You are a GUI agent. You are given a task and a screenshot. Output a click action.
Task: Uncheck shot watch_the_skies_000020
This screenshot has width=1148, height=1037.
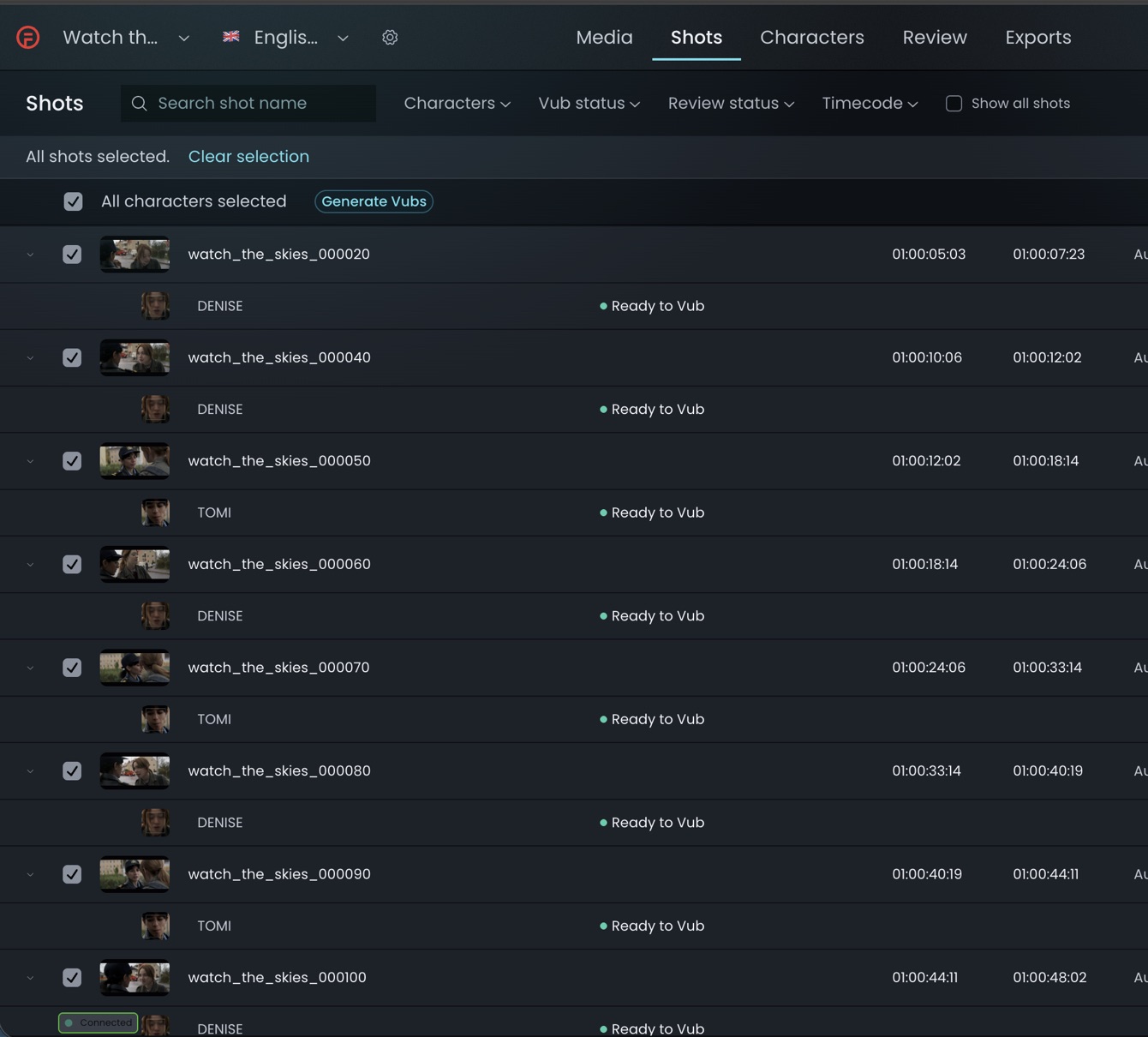pos(72,255)
